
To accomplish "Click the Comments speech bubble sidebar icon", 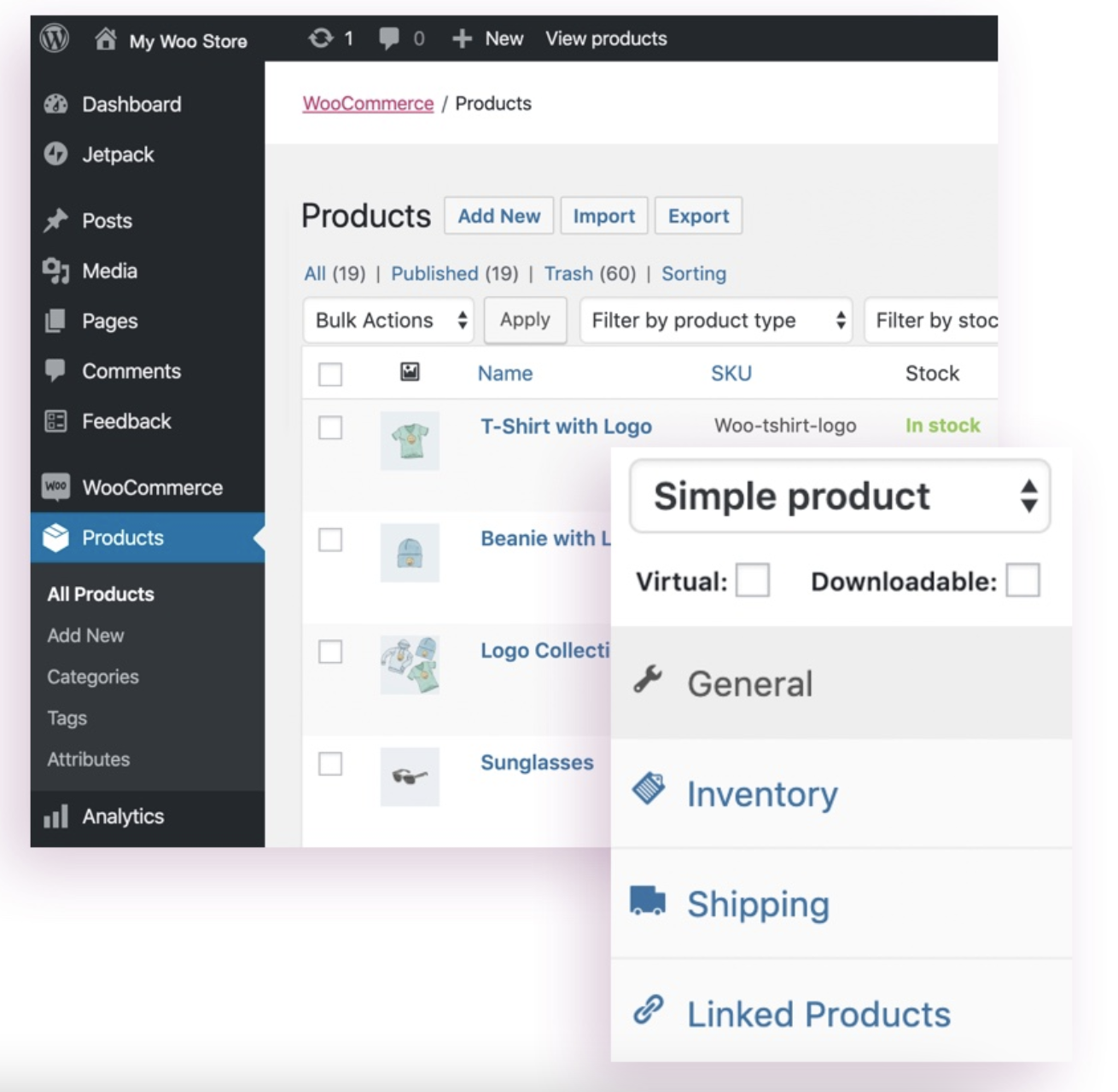I will [x=55, y=370].
